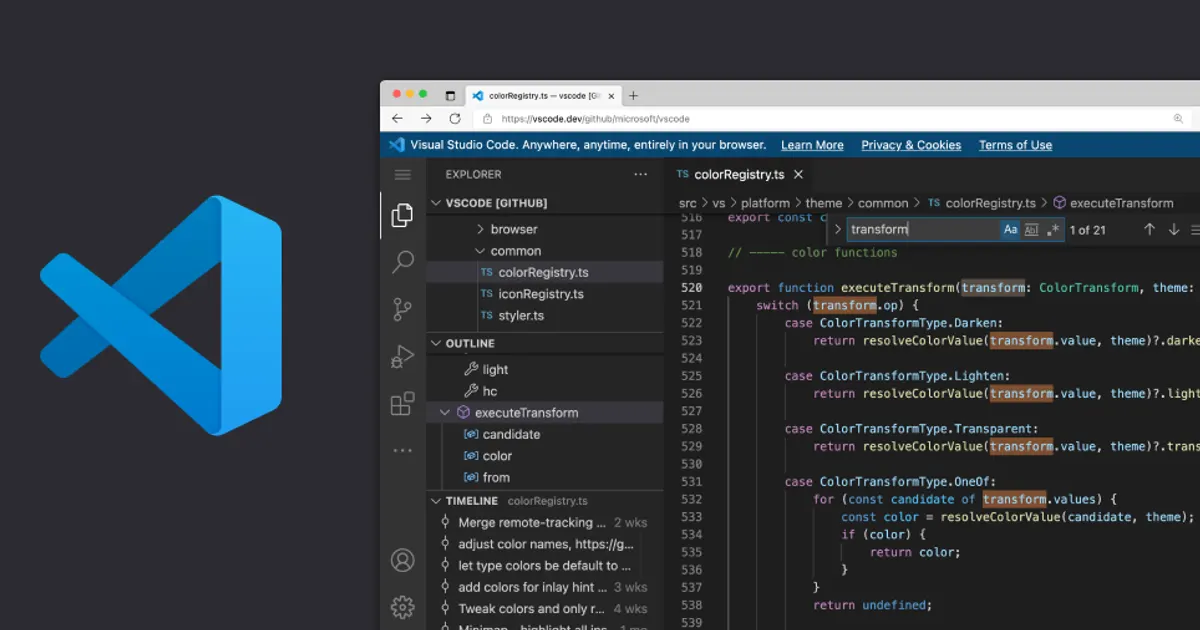Open the Search panel in the activity bar
The image size is (1200, 630).
click(x=402, y=261)
